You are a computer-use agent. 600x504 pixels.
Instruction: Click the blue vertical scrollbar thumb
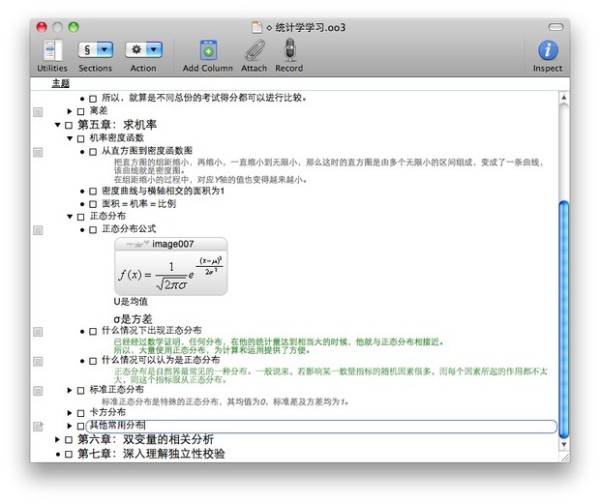[564, 320]
